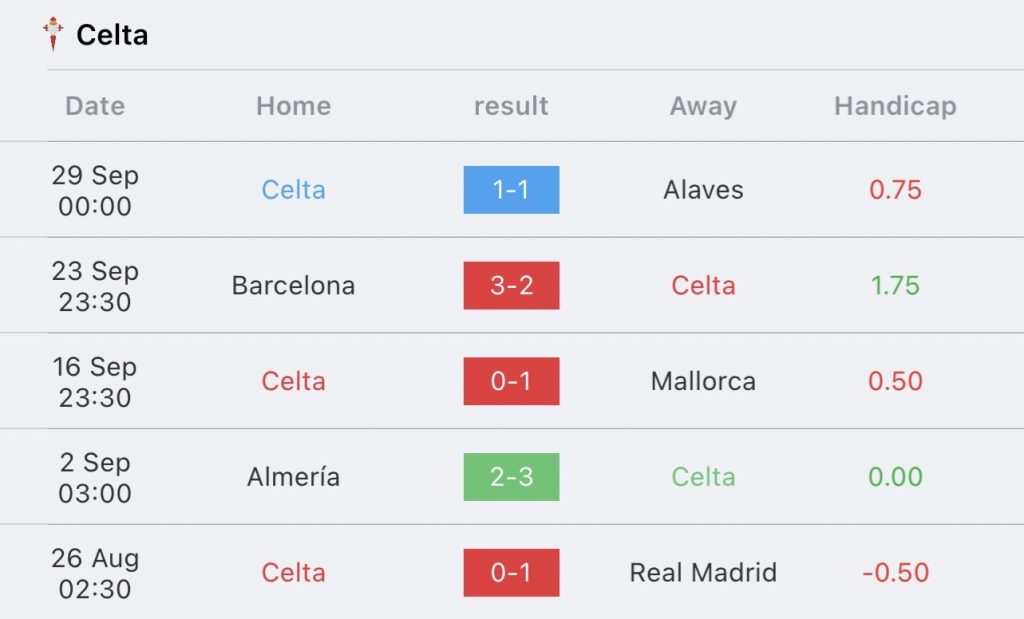Screen dimensions: 1024x619
Task: Open the Celta team title
Action: click(112, 35)
